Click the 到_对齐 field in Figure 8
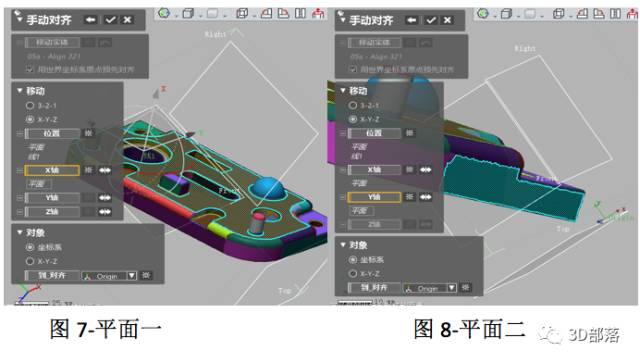The width and height of the screenshot is (640, 363). point(374,288)
